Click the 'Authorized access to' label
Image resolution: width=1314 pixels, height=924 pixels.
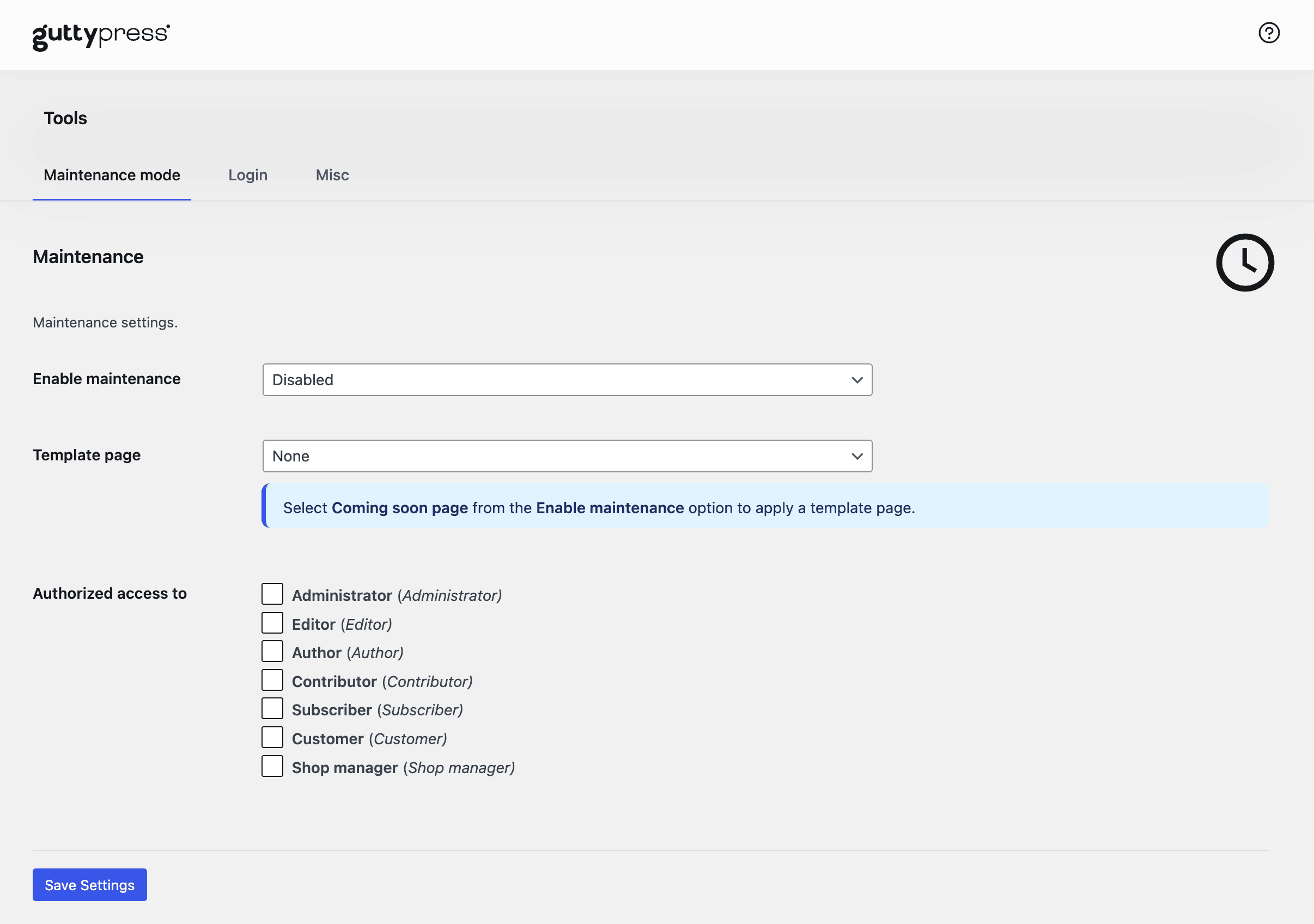click(x=110, y=594)
